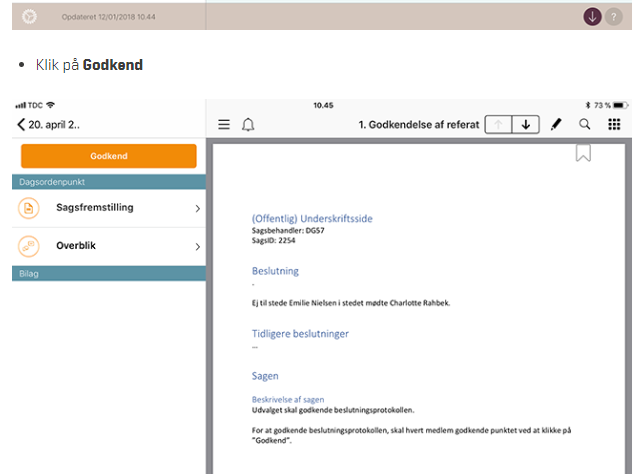This screenshot has width=638, height=474.
Task: Go to previous agenda item arrow
Action: coord(498,125)
